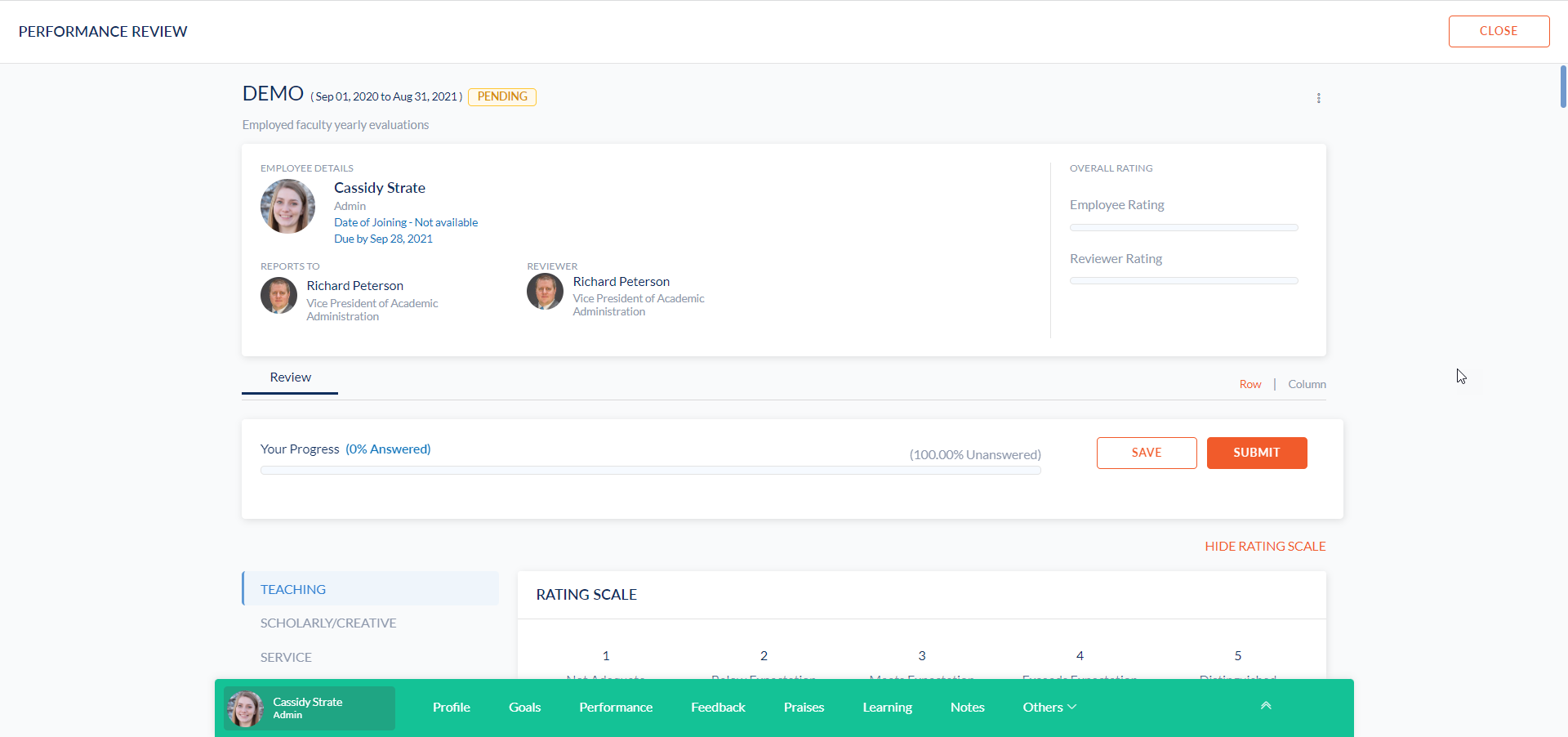Collapse the bottom bar with double-chevron icon
Image resolution: width=1568 pixels, height=737 pixels.
point(1266,706)
